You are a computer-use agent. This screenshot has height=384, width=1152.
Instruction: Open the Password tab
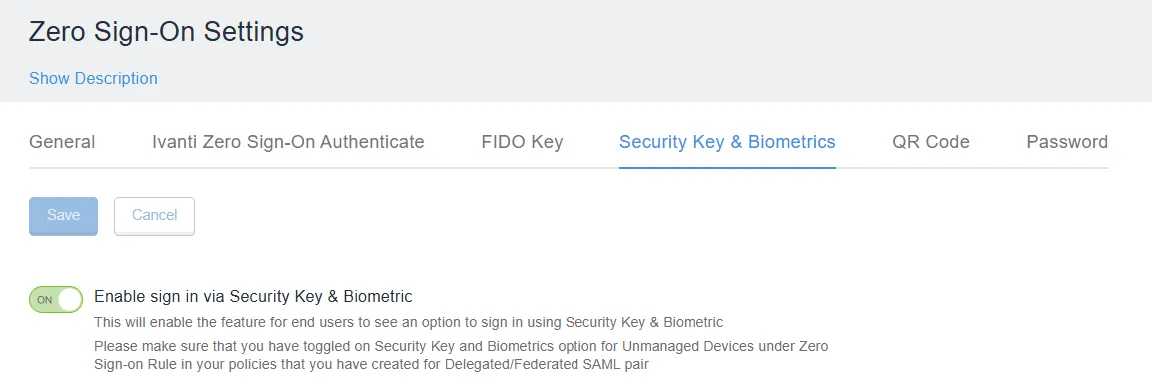click(1067, 142)
